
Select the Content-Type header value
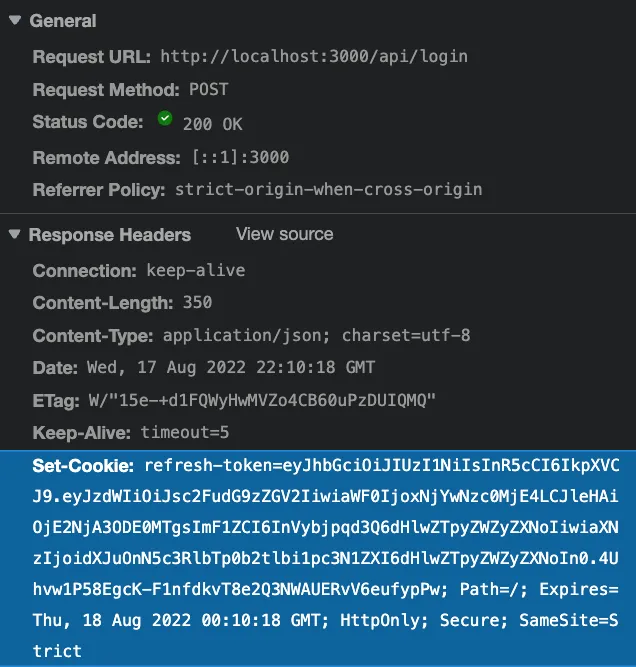(x=317, y=336)
